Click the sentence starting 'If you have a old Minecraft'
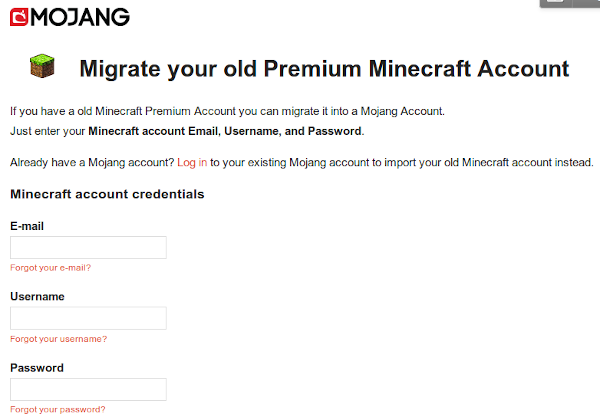Image resolution: width=600 pixels, height=417 pixels. tap(226, 111)
